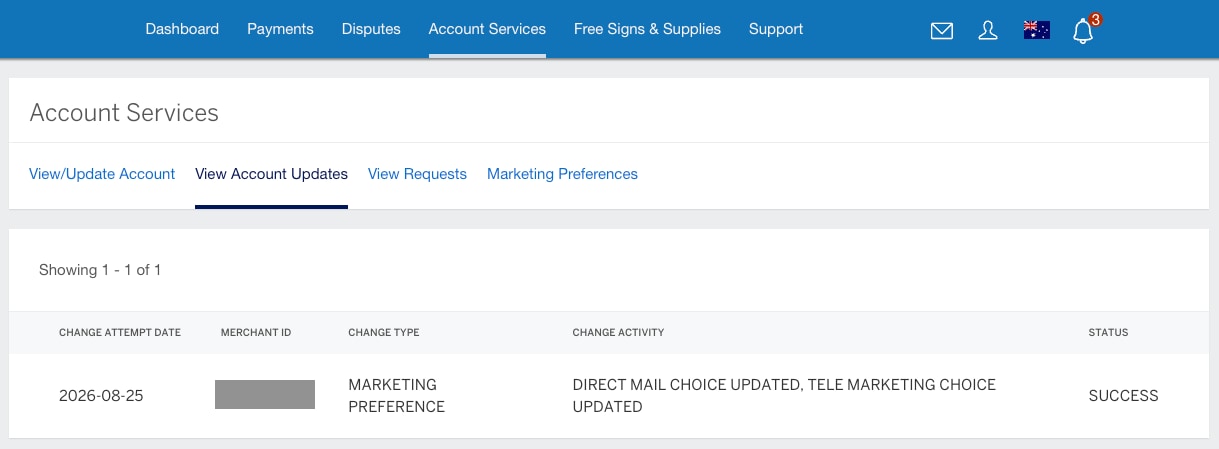Screen dimensions: 1219x449
Task: Open the Support menu item
Action: [x=776, y=29]
